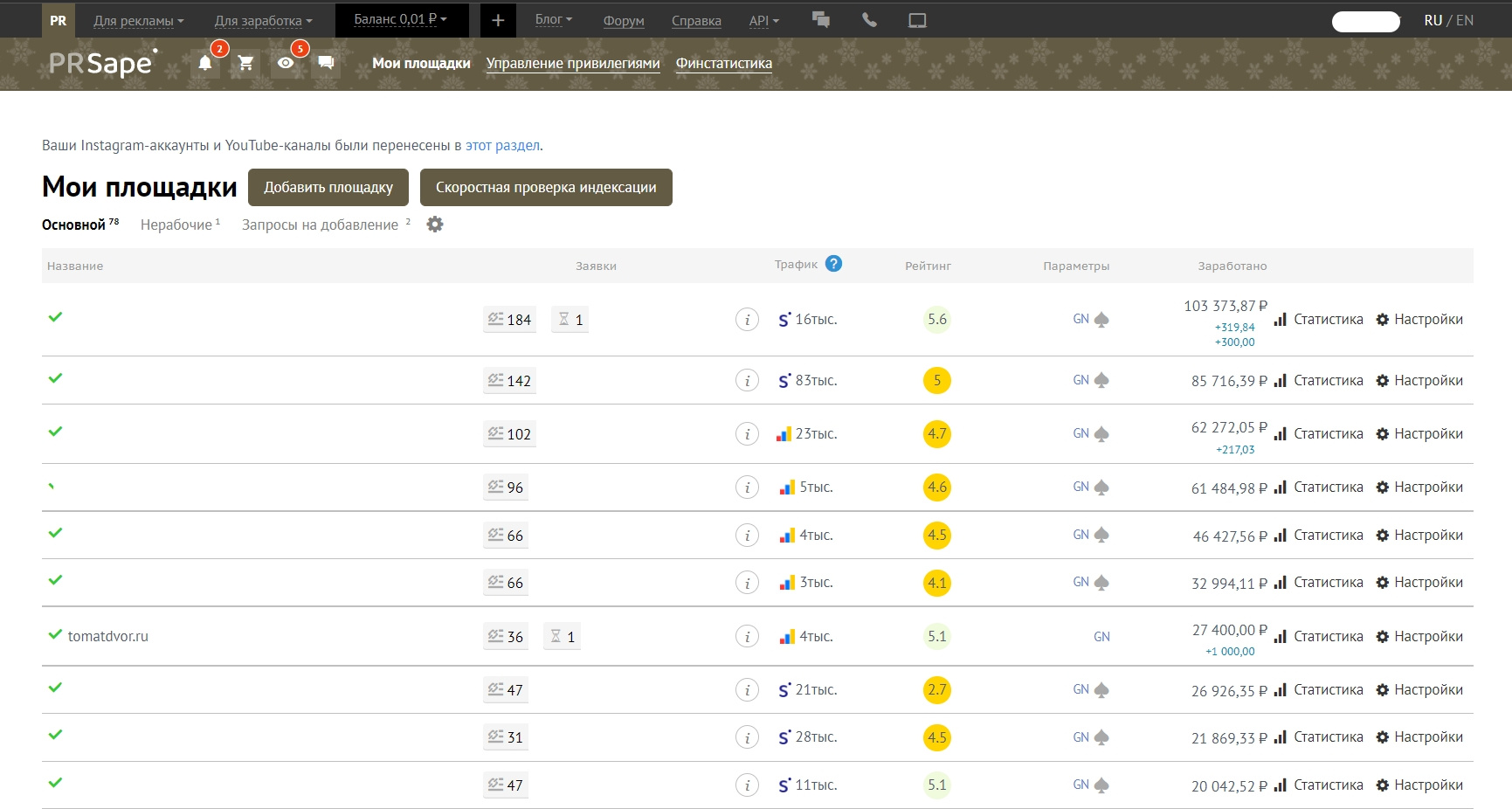
Task: Click the phone icon in top bar
Action: point(869,20)
